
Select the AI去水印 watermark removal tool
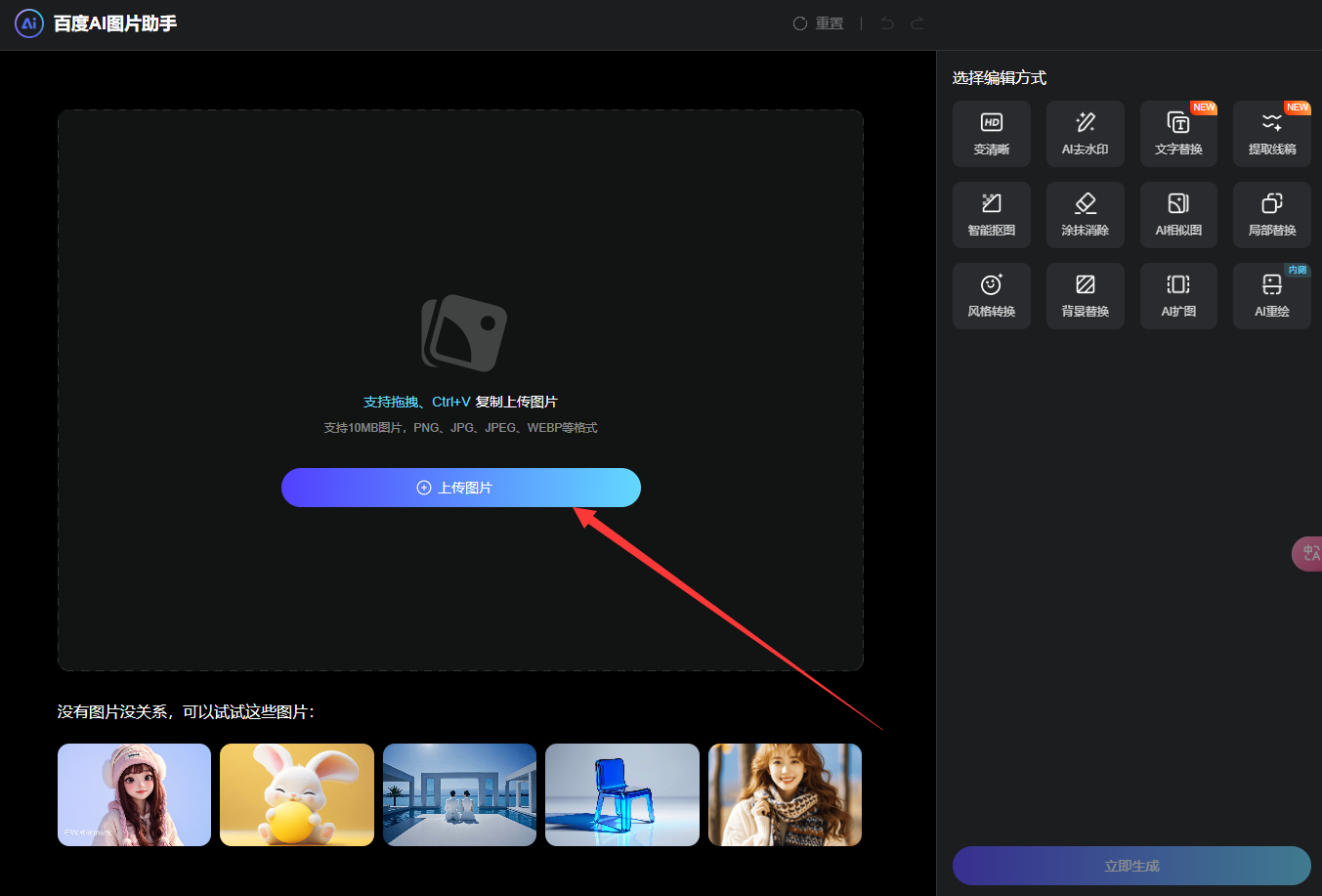[x=1085, y=134]
